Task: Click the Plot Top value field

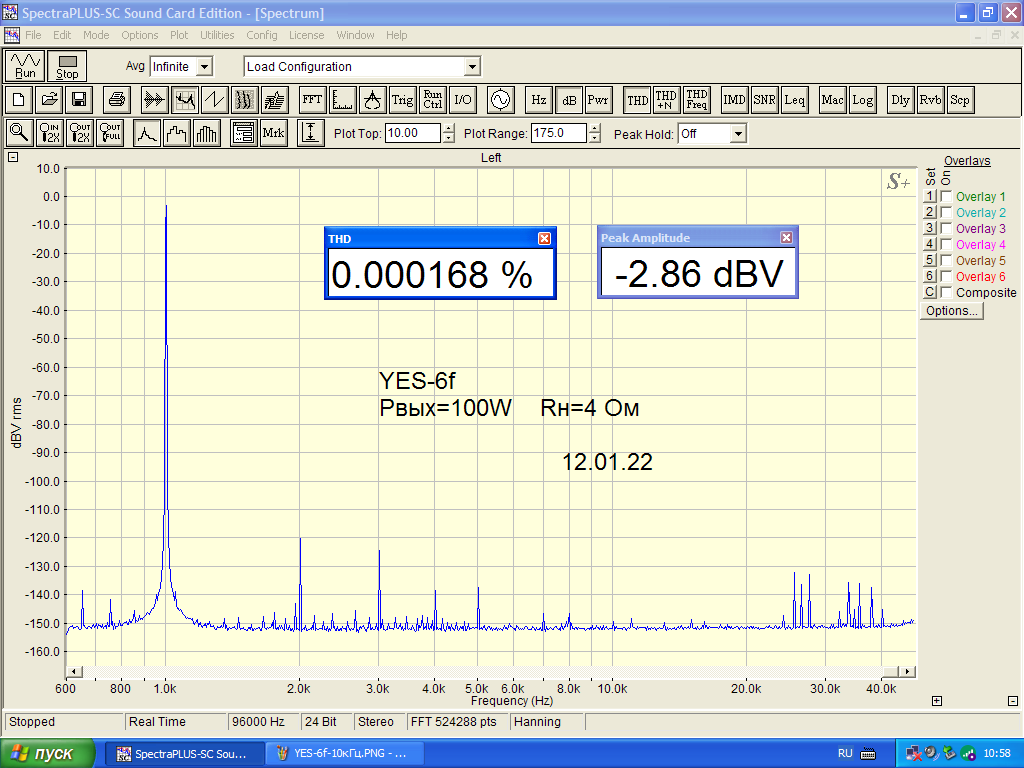Action: point(413,133)
